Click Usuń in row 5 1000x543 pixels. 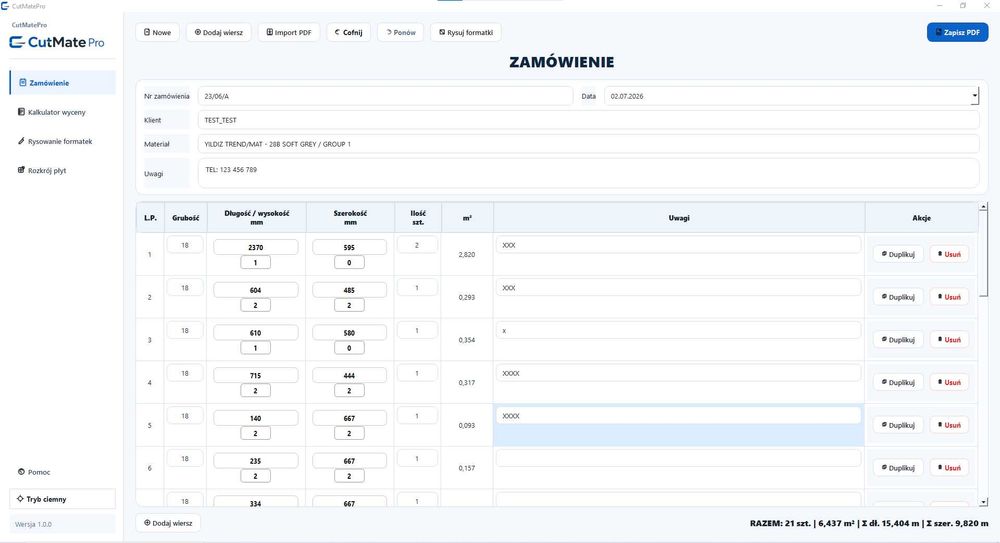pos(949,425)
